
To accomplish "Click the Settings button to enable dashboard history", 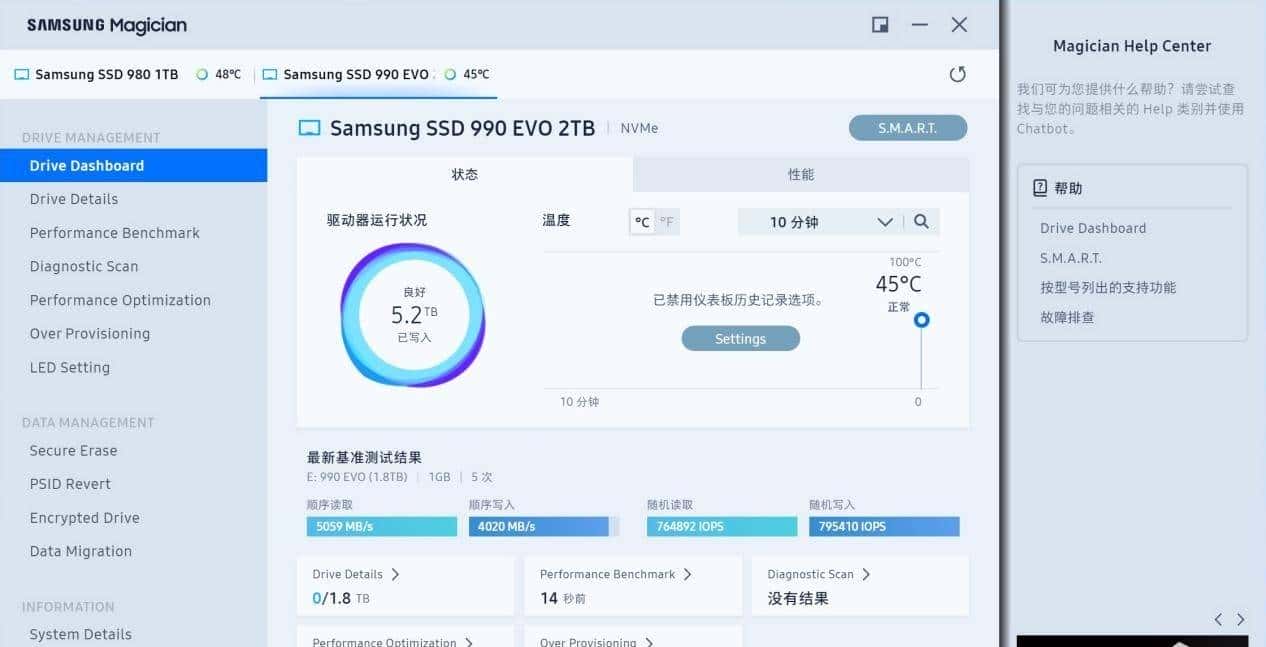I will click(740, 338).
